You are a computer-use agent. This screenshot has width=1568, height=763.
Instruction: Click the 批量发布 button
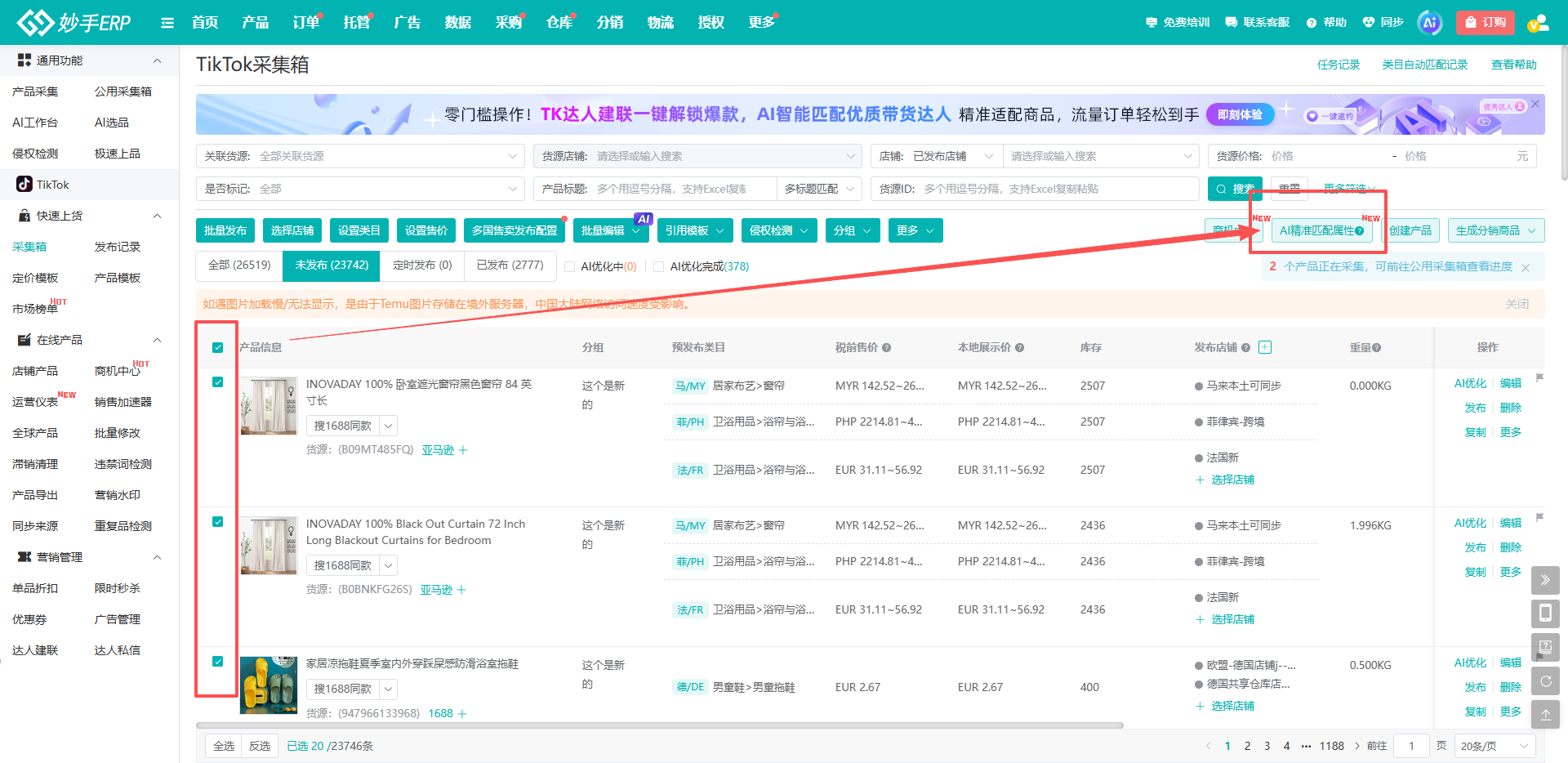(225, 230)
